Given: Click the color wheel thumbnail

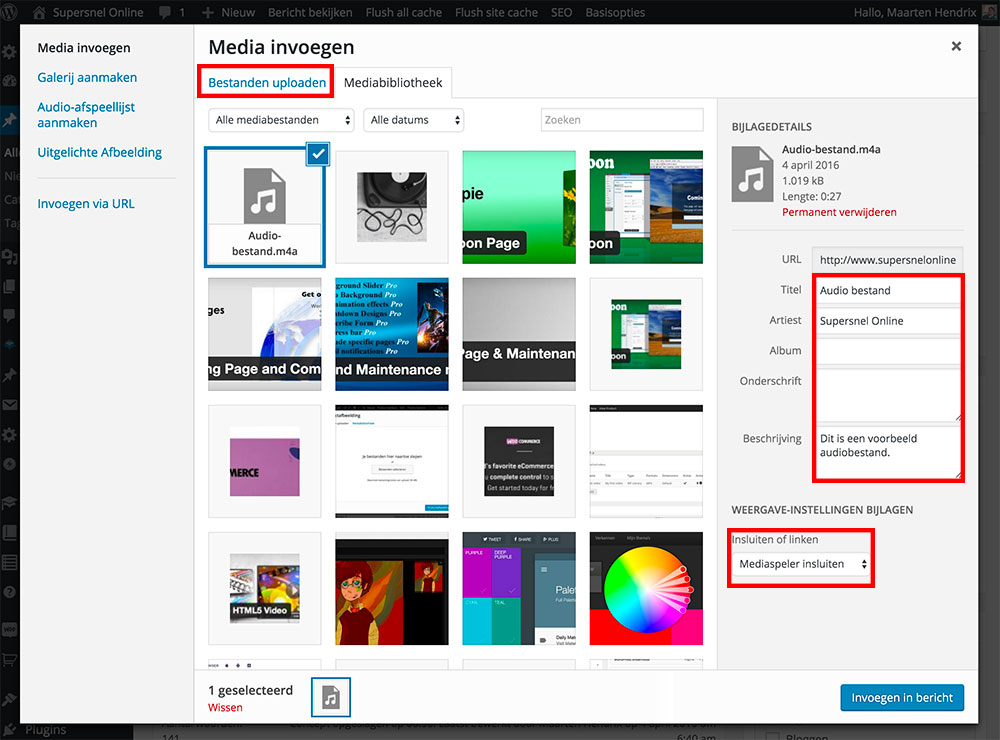Looking at the screenshot, I should point(645,588).
